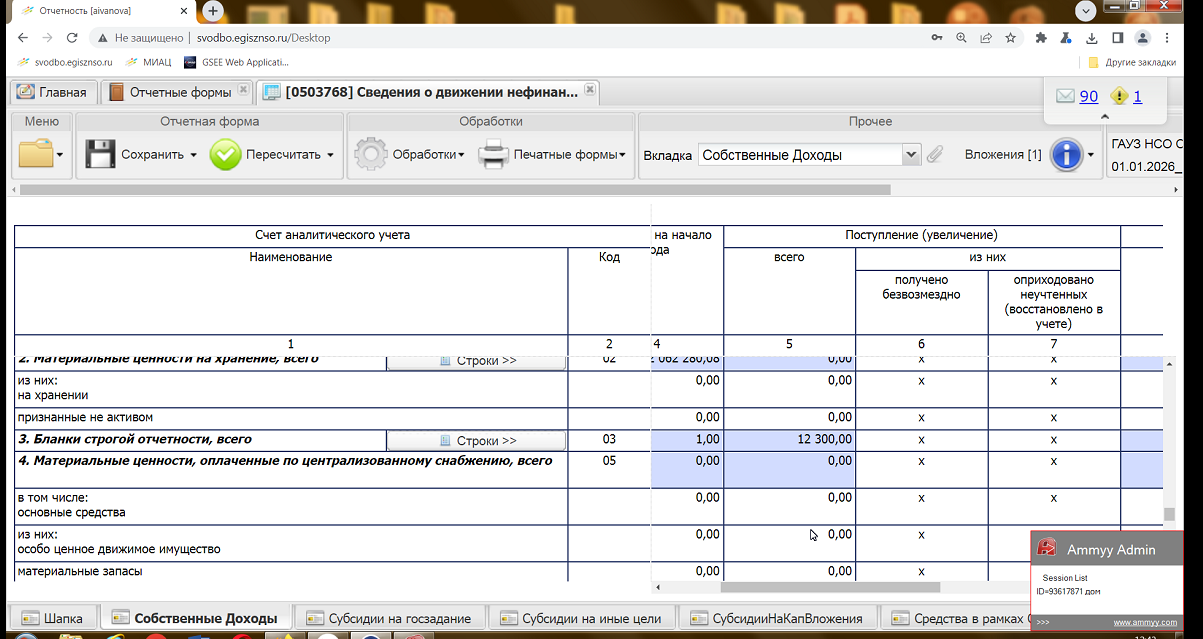1203x639 pixels.
Task: Click the green checkmark Пересчитать icon
Action: 225,154
